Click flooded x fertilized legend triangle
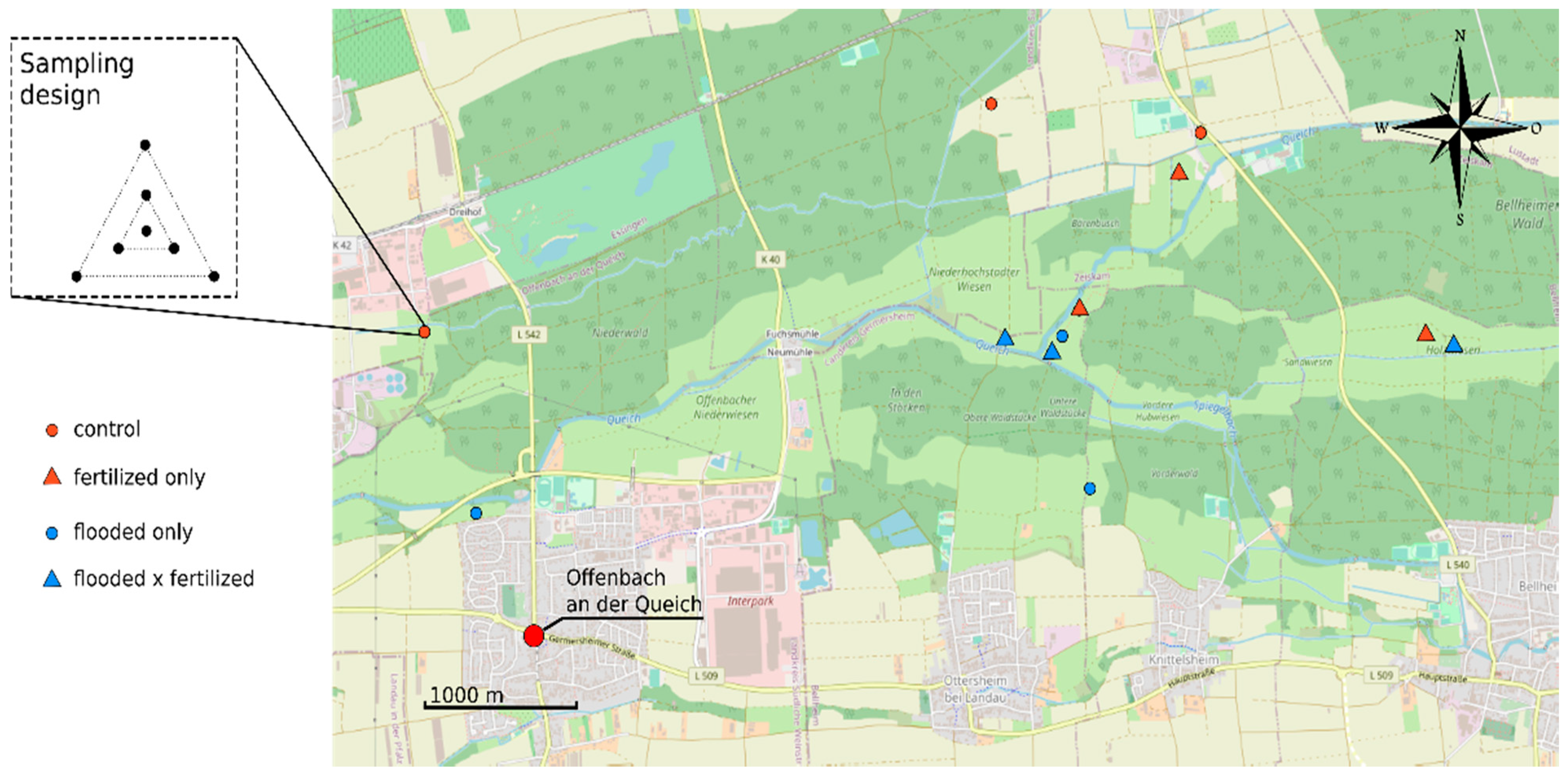1568x780 pixels. click(x=52, y=579)
